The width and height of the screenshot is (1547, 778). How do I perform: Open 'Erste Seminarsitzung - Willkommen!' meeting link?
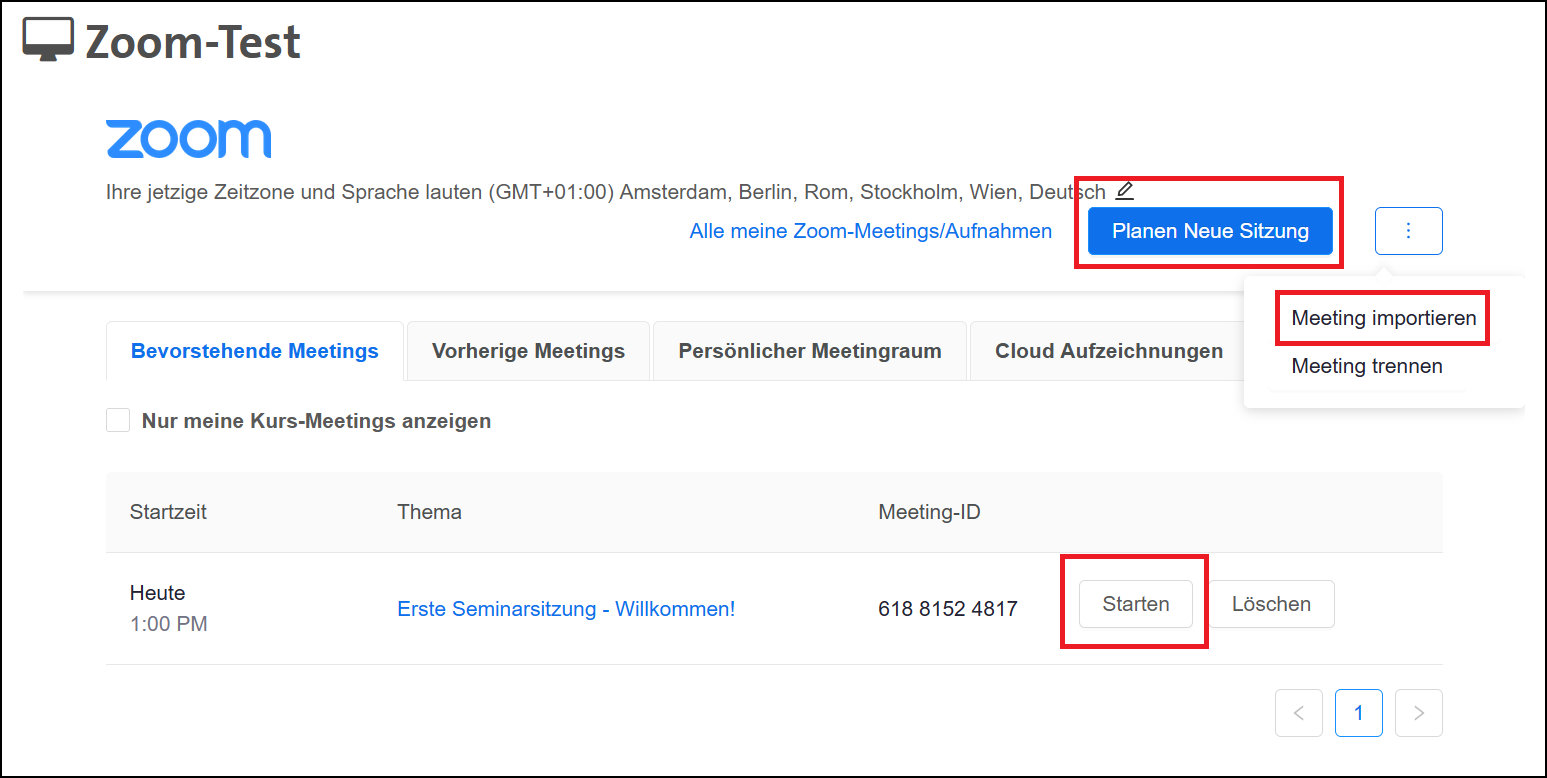pyautogui.click(x=566, y=609)
